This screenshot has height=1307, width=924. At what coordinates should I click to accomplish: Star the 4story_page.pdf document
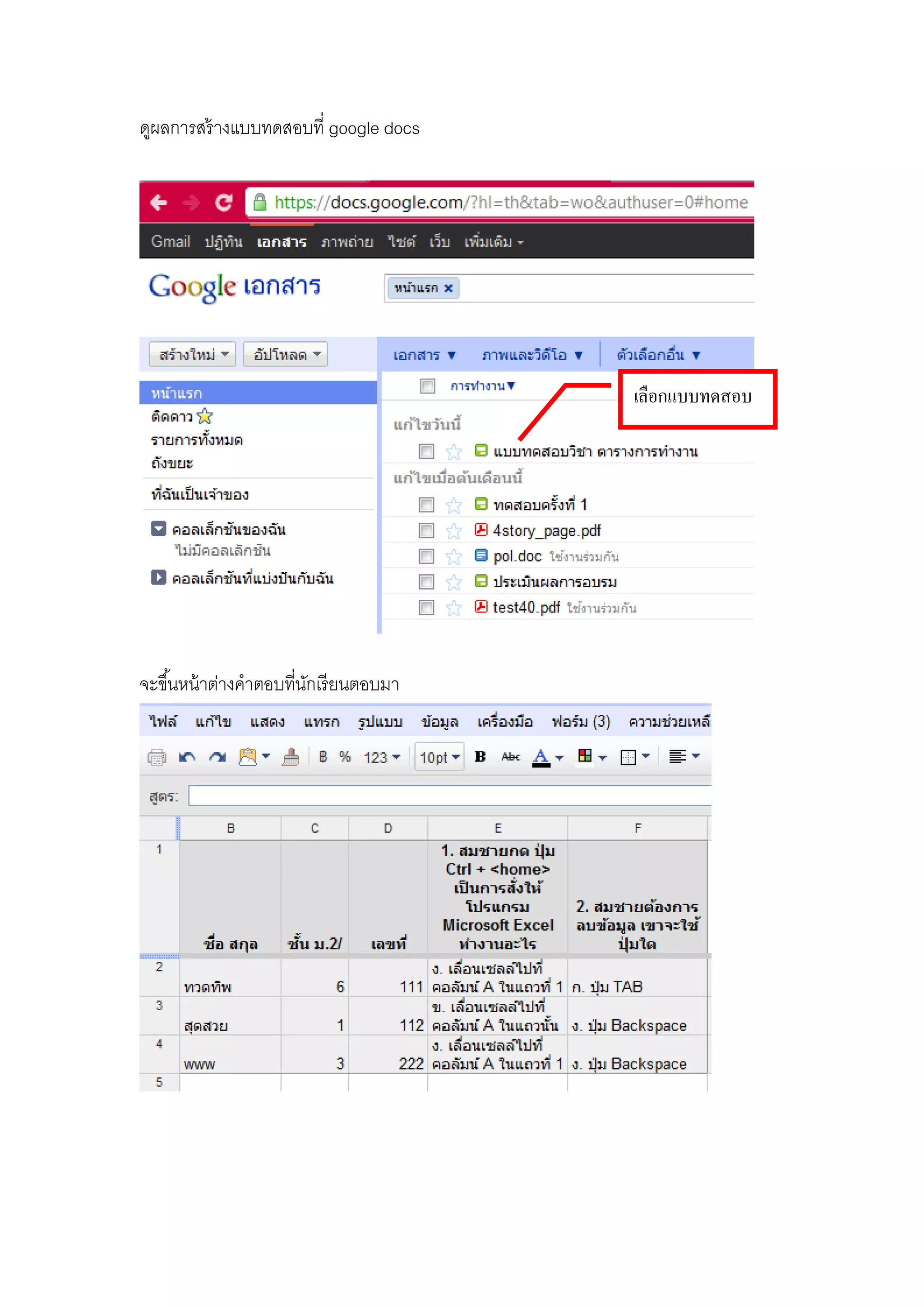coord(453,531)
